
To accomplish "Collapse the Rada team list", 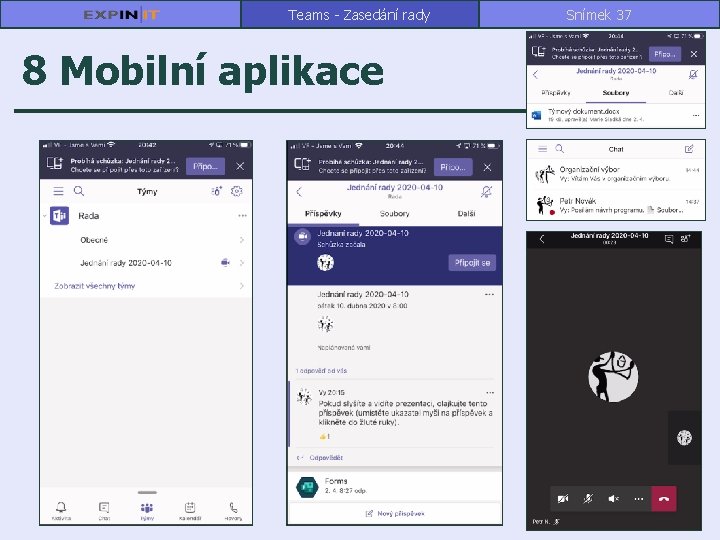I will (x=45, y=215).
